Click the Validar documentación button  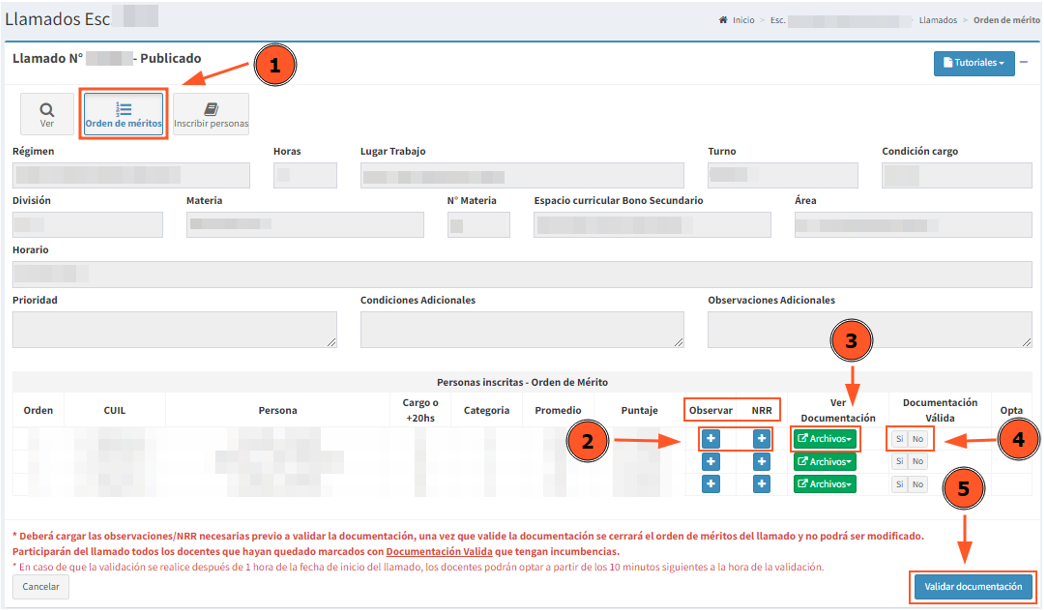coord(972,586)
